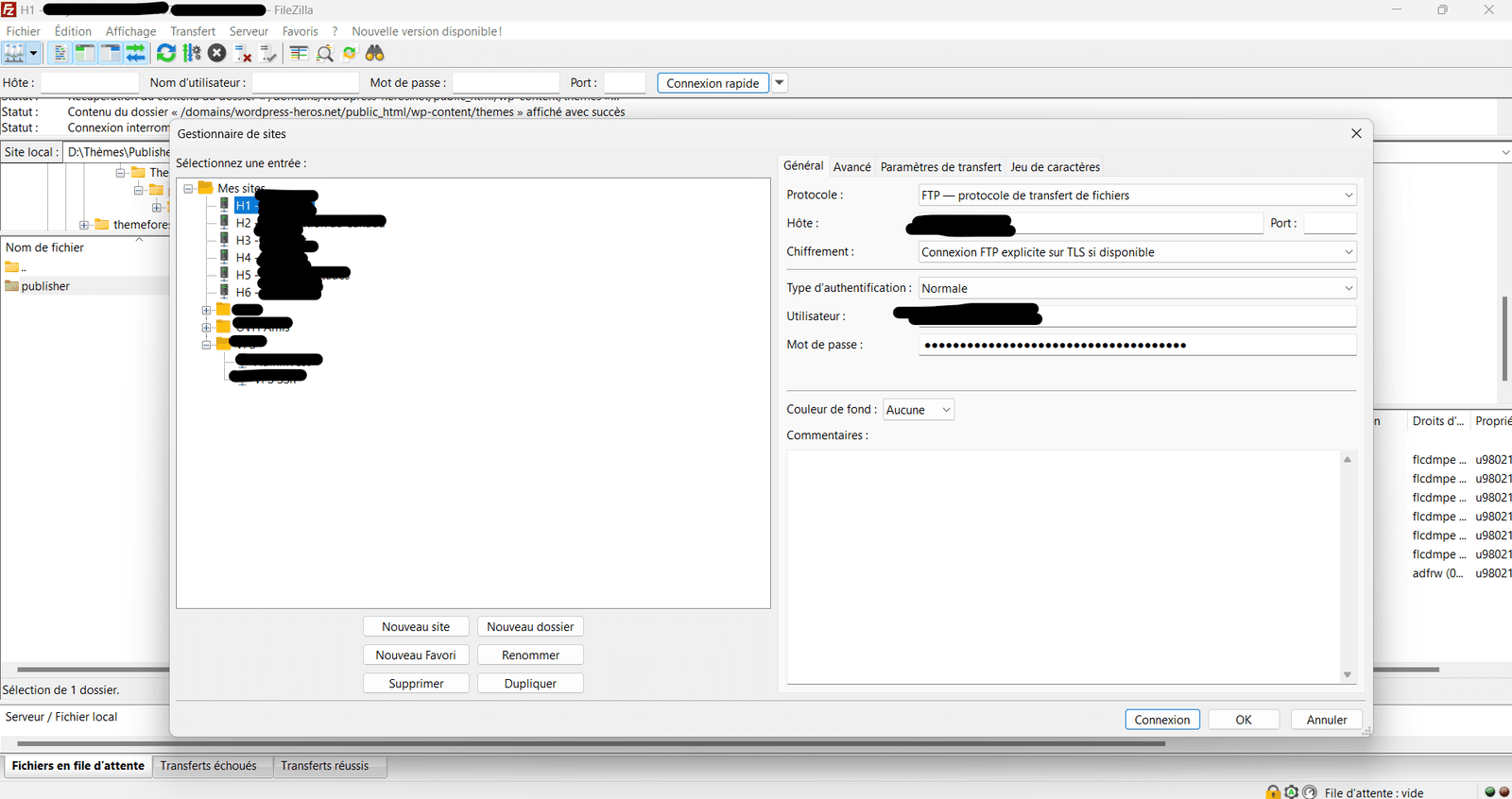Open the Couleur de fond selector
1512x799 pixels.
(x=918, y=410)
